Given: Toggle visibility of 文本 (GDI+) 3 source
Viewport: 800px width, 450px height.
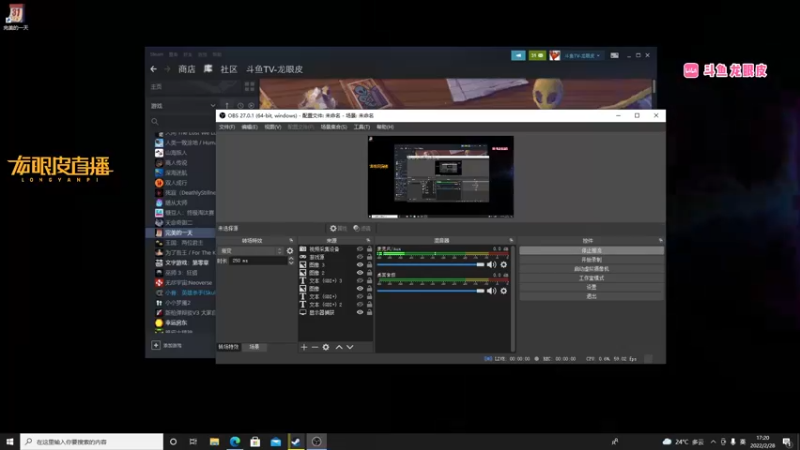Looking at the screenshot, I should pyautogui.click(x=360, y=281).
